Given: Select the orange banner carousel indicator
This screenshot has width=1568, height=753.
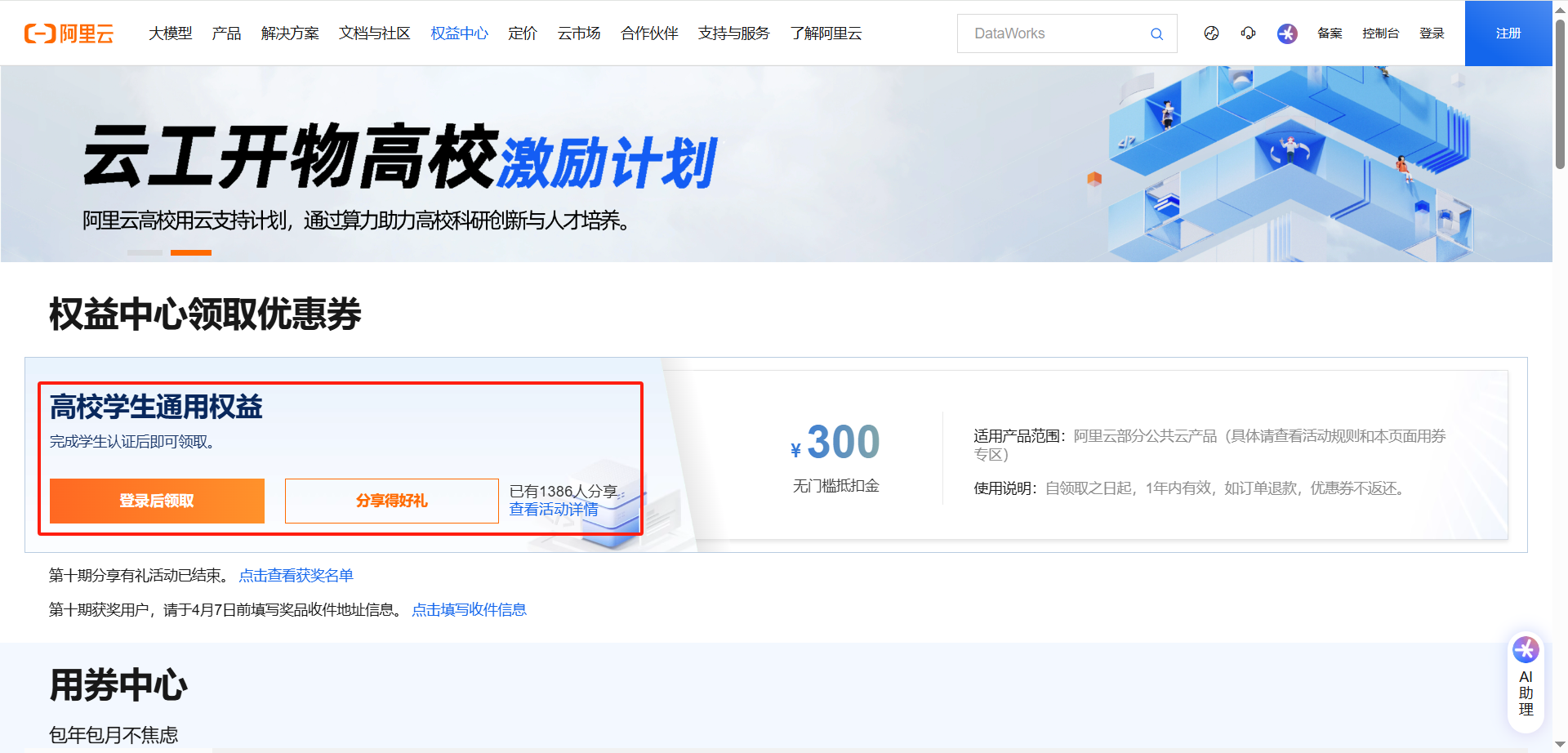Looking at the screenshot, I should coord(191,253).
